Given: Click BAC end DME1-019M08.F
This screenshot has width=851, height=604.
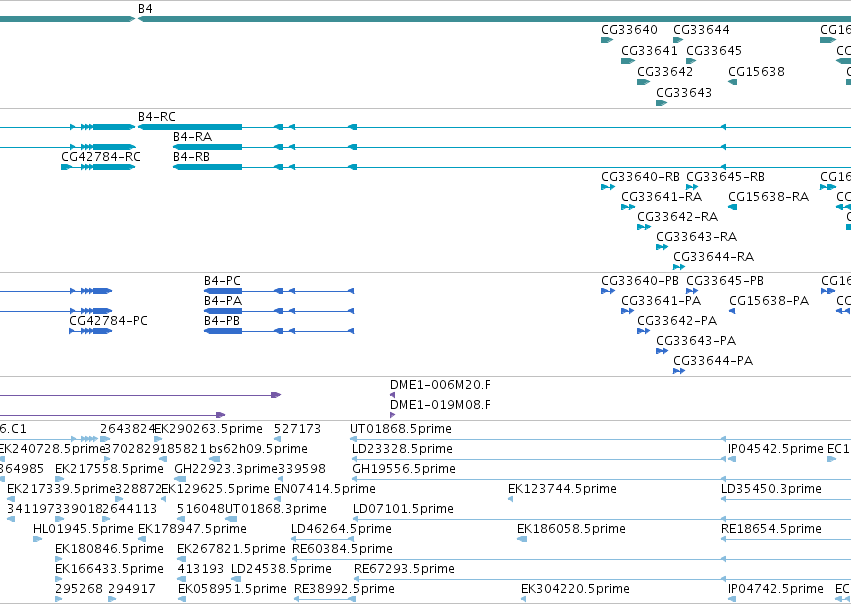Looking at the screenshot, I should (x=440, y=405).
